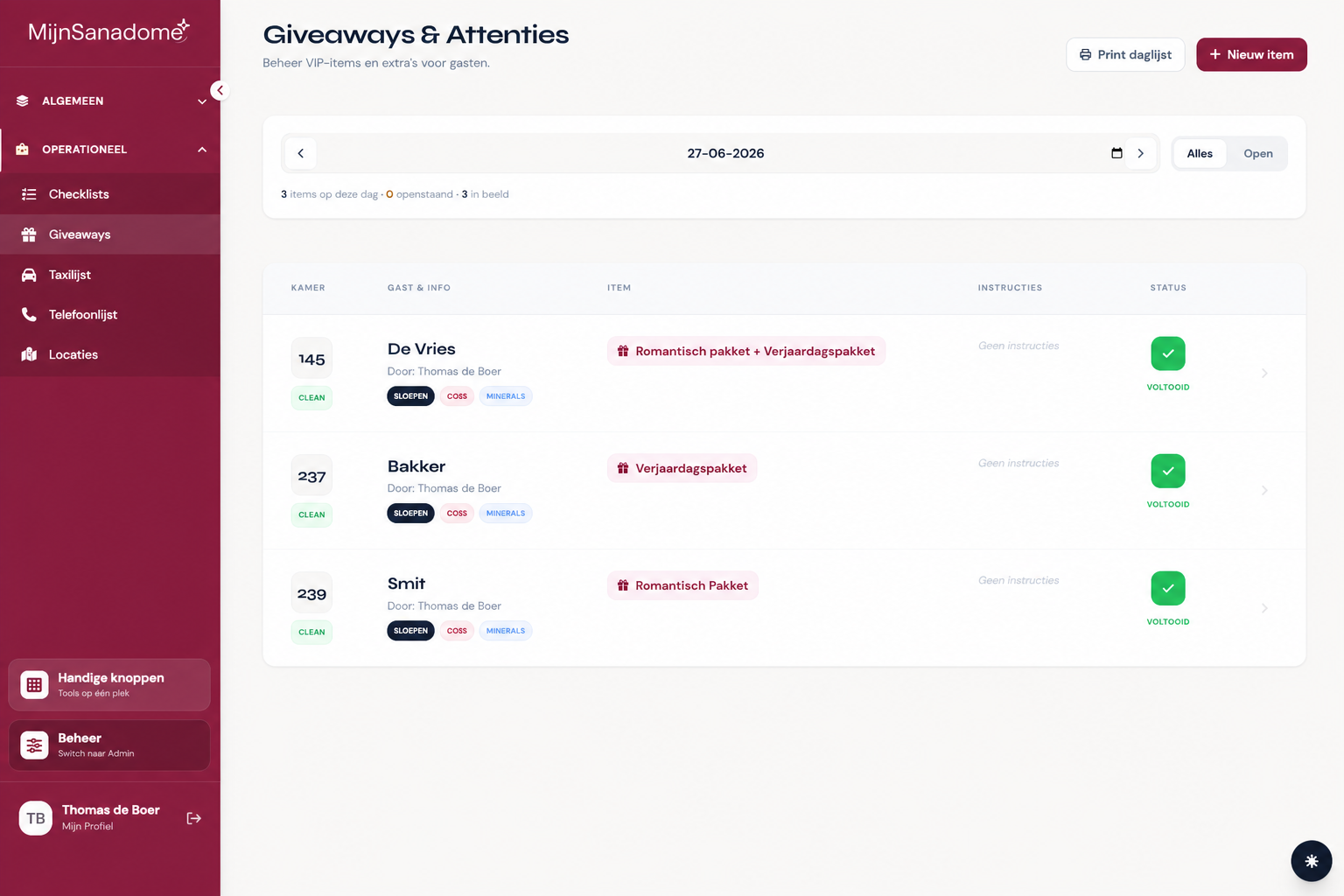1344x896 pixels.
Task: Click the Beheer sliders icon
Action: 34,745
